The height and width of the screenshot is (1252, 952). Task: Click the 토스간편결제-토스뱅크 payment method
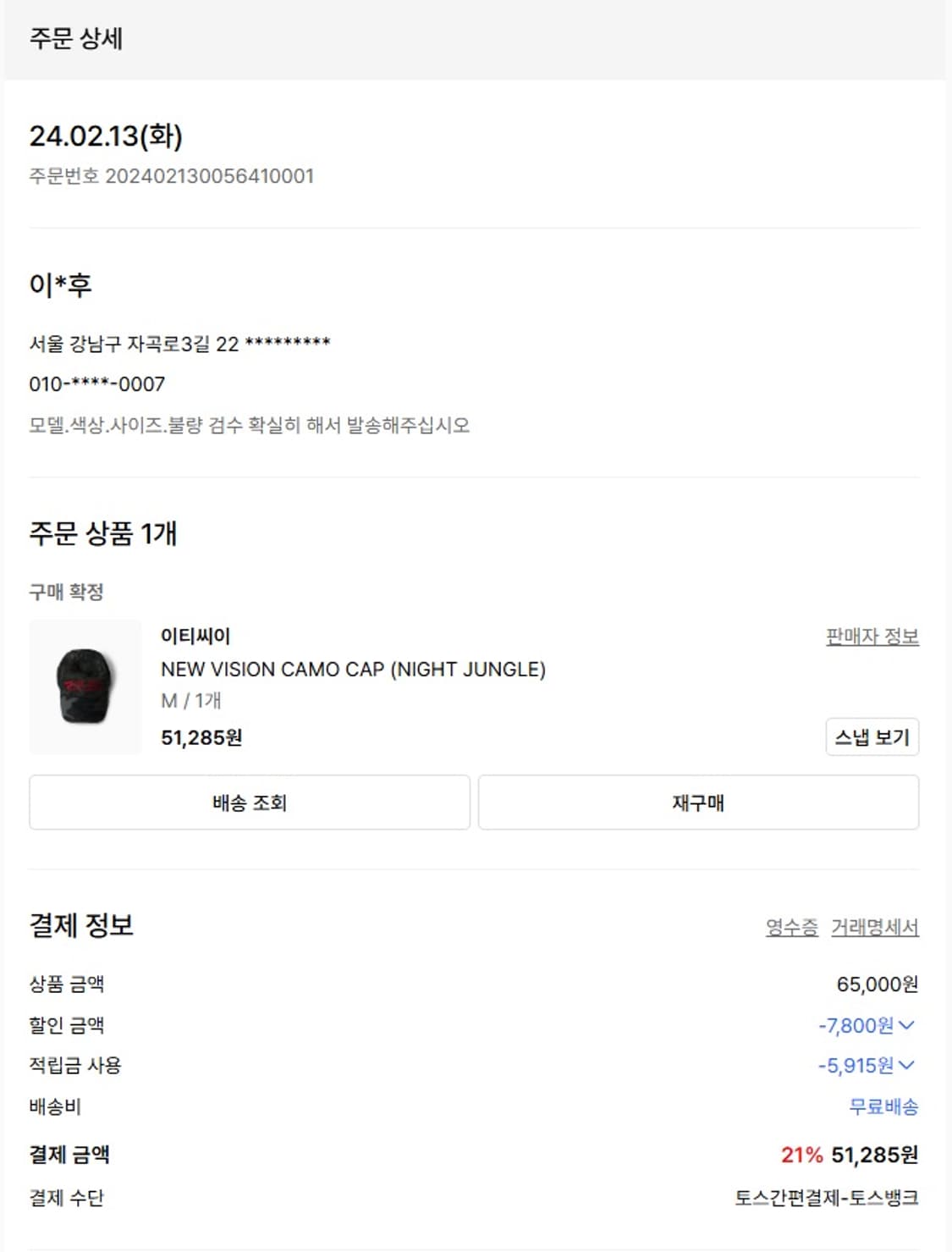tap(826, 1197)
